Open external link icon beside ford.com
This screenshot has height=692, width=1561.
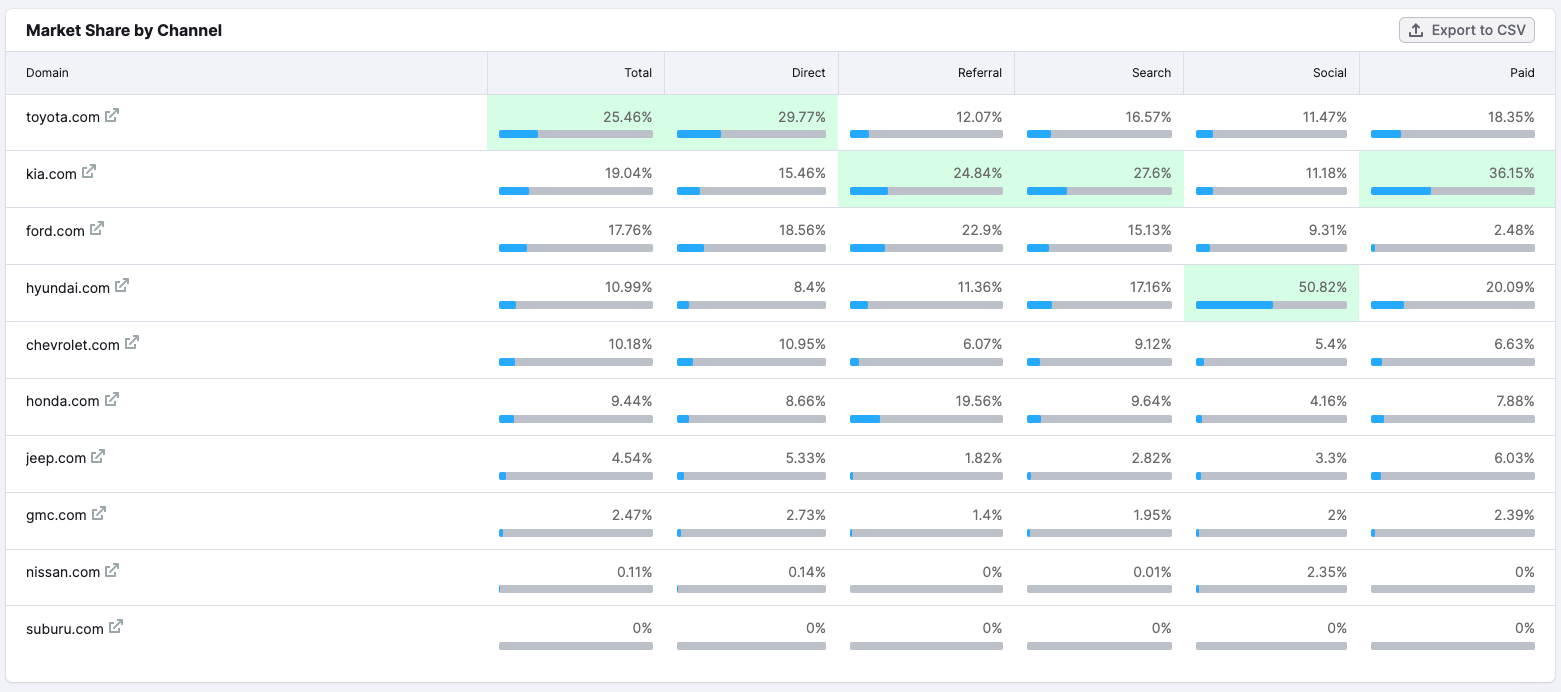coord(97,229)
